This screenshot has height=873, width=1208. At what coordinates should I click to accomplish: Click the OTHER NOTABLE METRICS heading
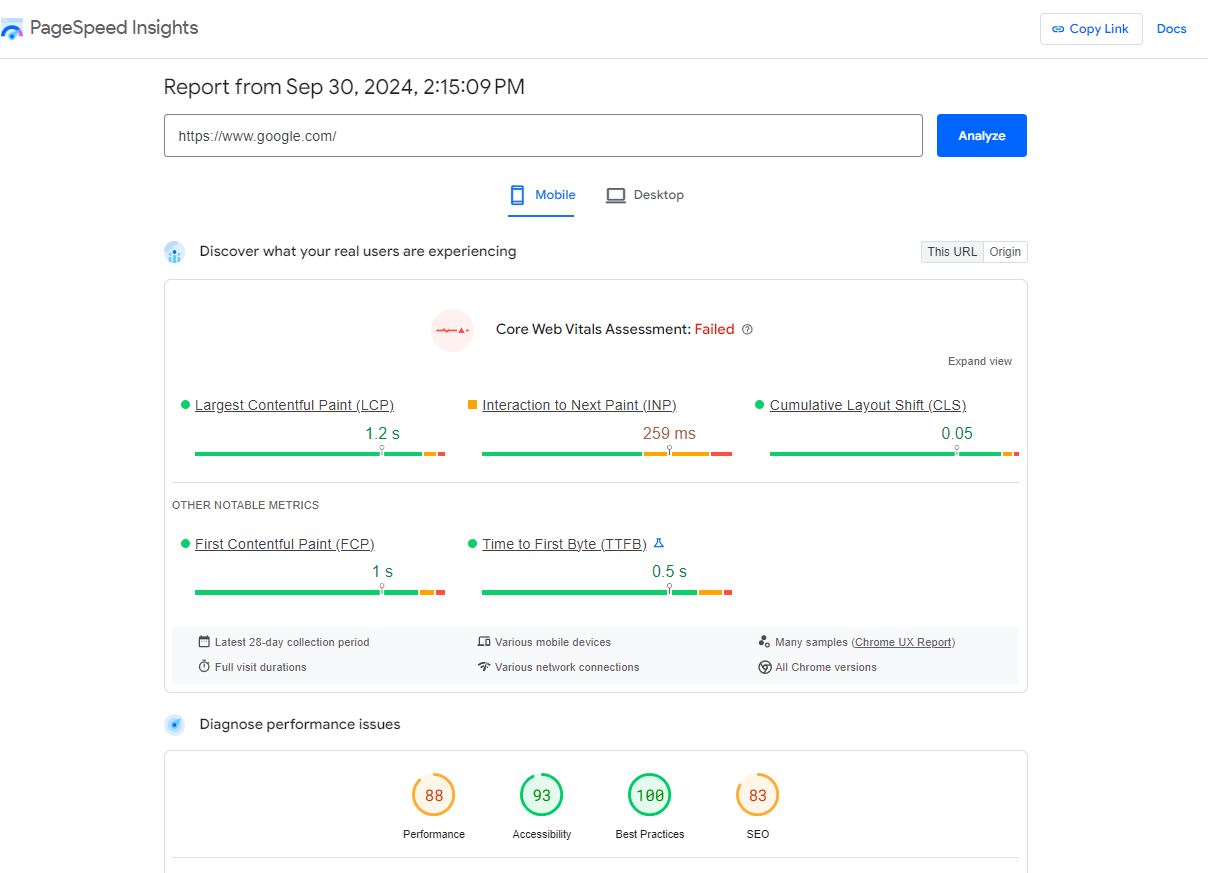click(x=246, y=506)
